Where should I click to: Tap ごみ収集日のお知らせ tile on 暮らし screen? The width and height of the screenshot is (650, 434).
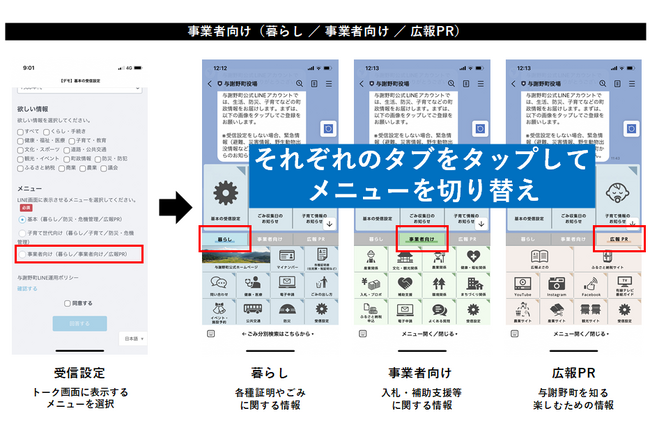[270, 218]
